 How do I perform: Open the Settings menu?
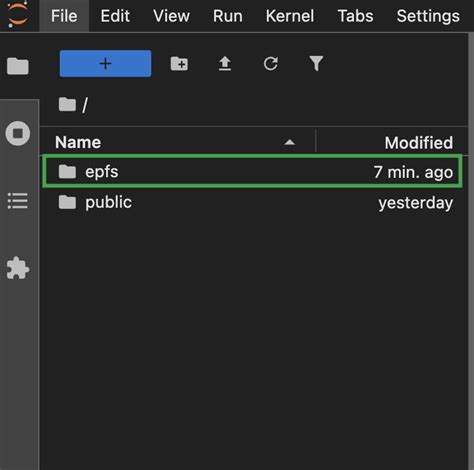(x=428, y=16)
